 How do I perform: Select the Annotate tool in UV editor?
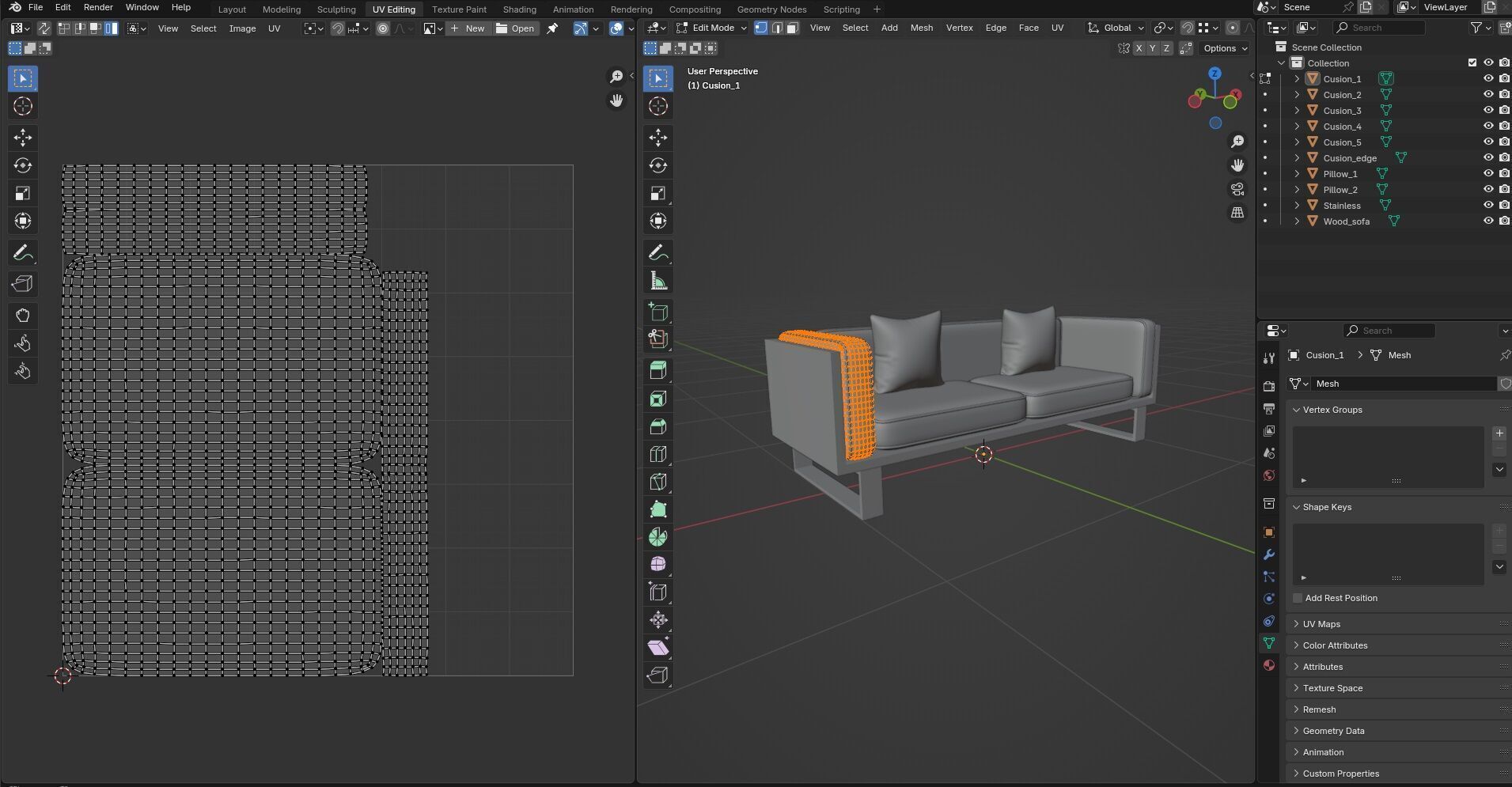[x=22, y=253]
